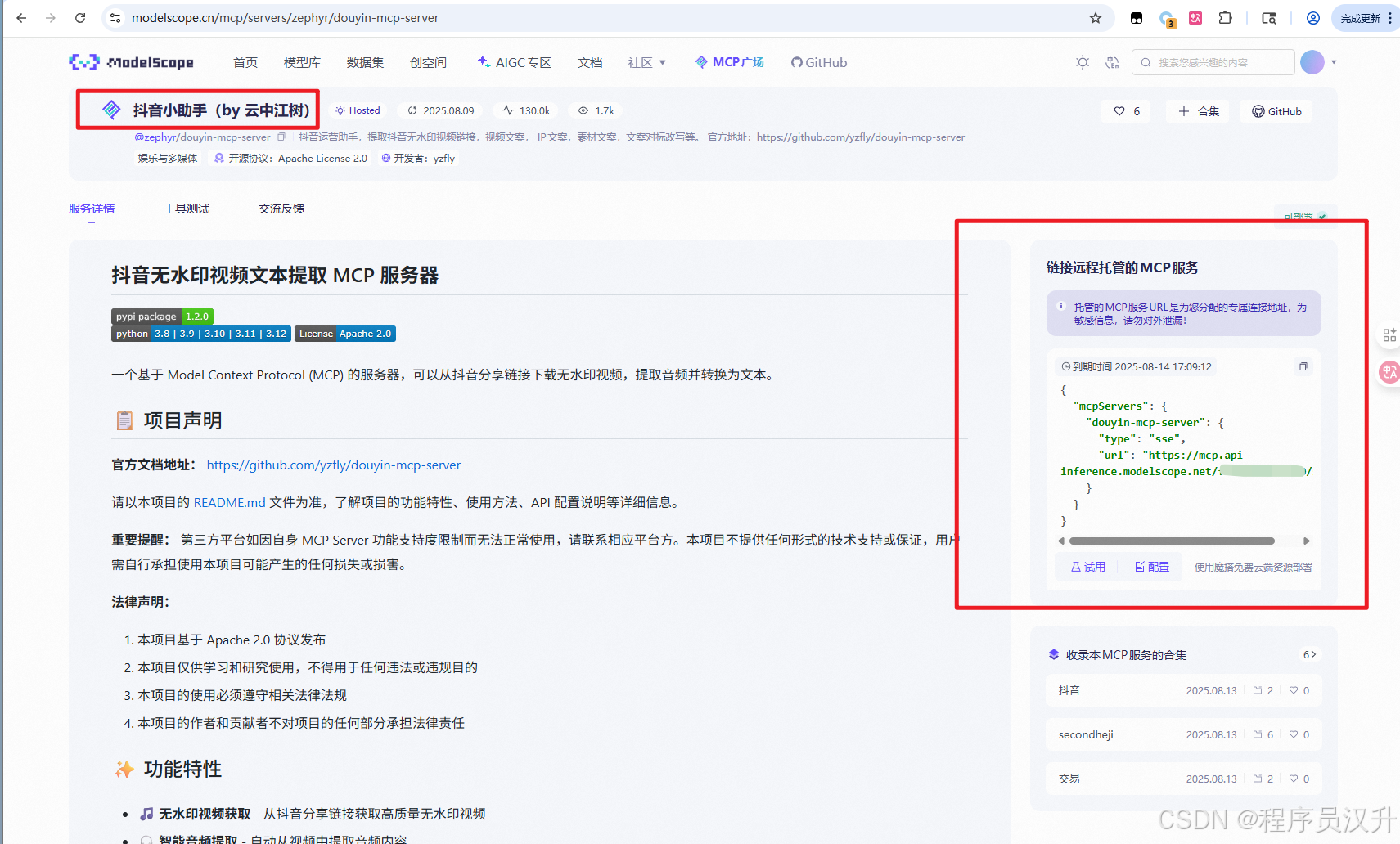Open the 数据集 navigation item

[x=365, y=62]
